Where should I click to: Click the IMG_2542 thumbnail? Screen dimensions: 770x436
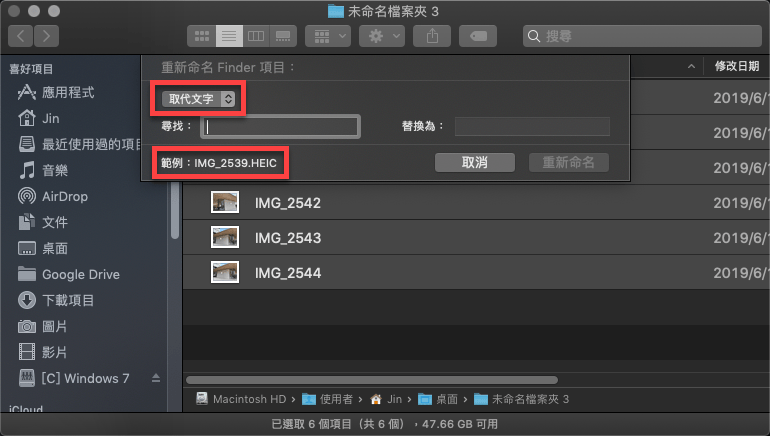pos(225,202)
